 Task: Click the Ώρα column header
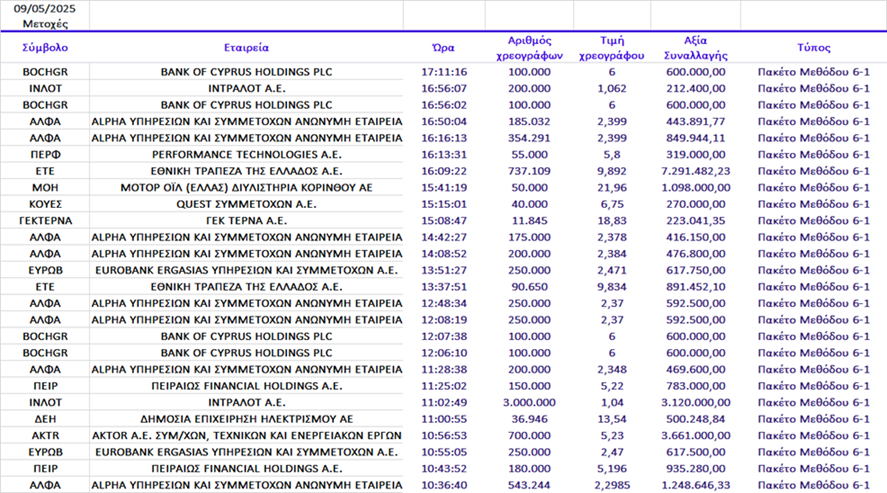(444, 47)
